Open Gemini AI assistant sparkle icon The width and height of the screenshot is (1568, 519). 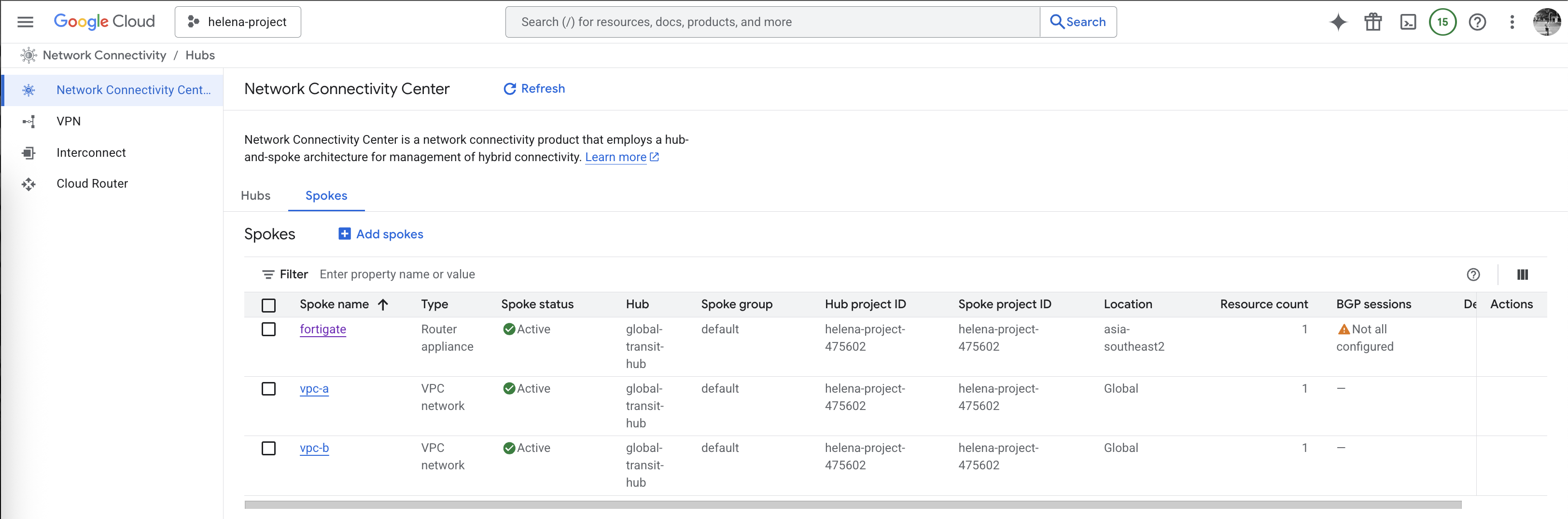click(1338, 23)
